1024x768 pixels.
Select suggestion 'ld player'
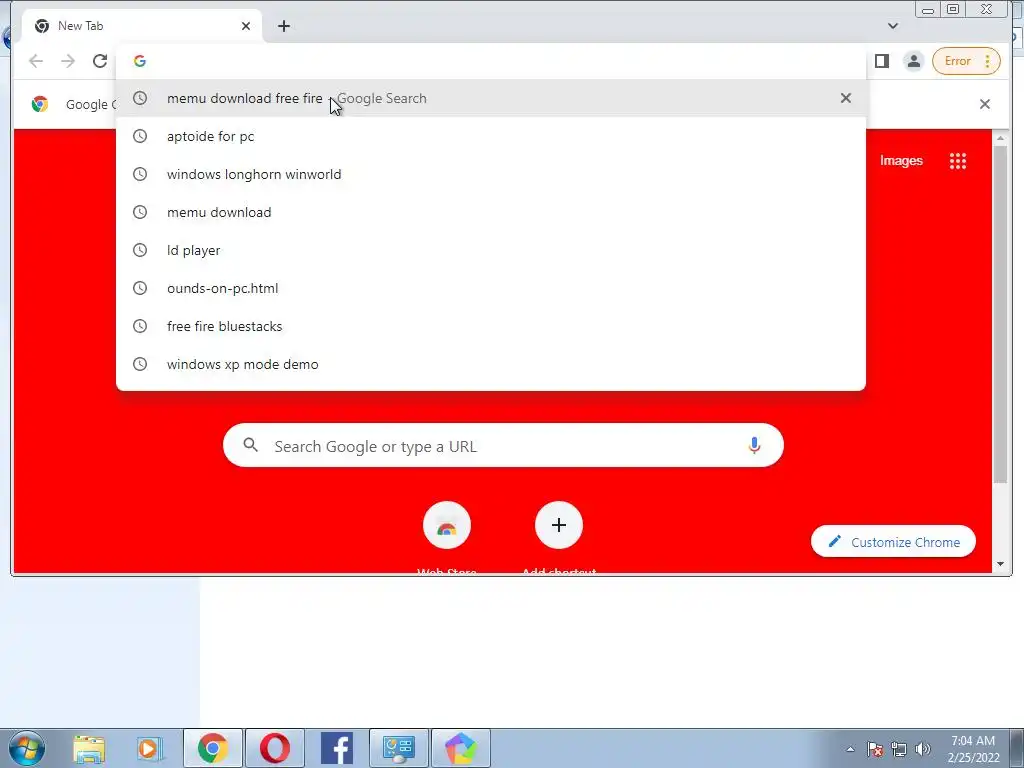click(491, 250)
